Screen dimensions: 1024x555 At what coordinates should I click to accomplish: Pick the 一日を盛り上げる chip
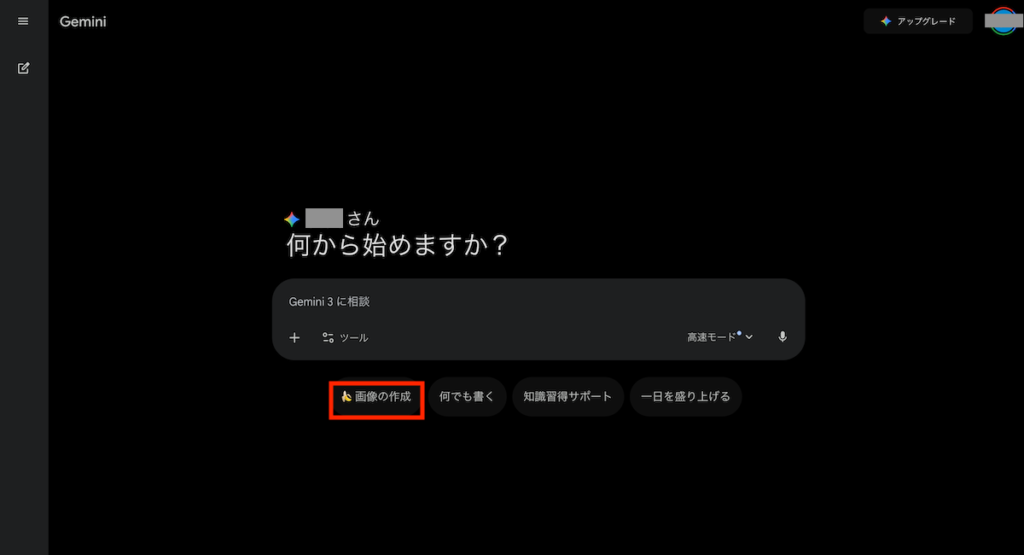[x=686, y=396]
